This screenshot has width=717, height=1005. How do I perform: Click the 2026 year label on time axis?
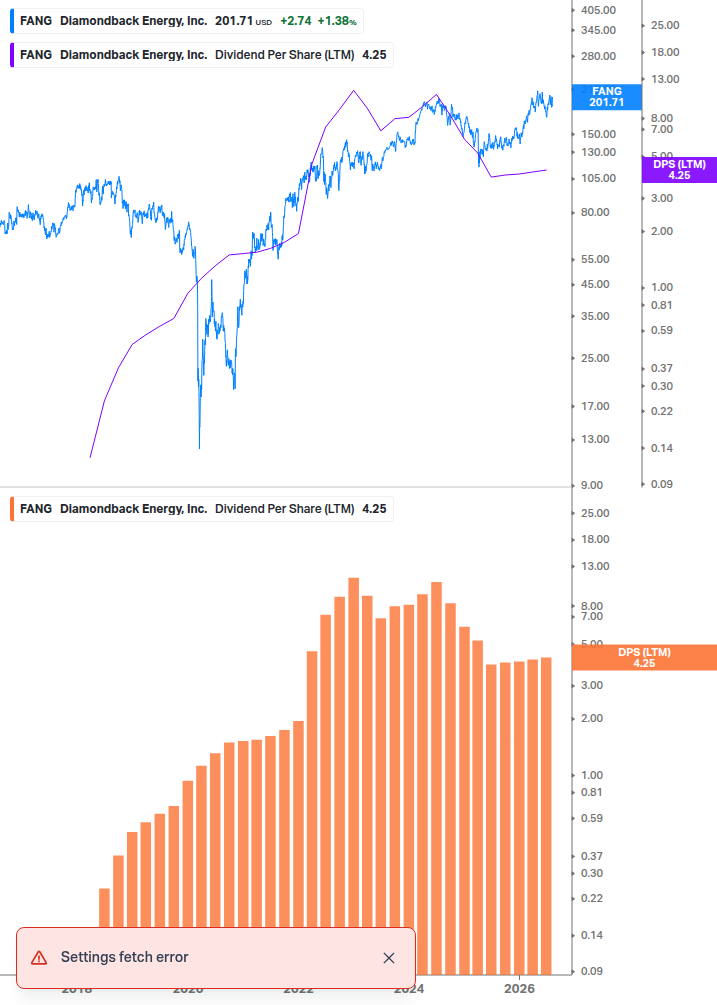(x=520, y=989)
